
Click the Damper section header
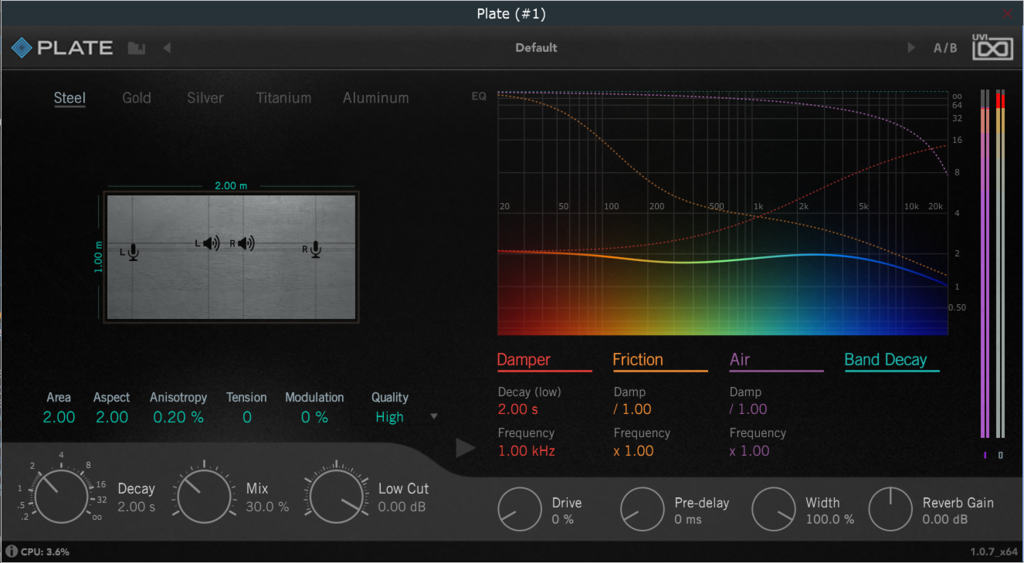[524, 359]
